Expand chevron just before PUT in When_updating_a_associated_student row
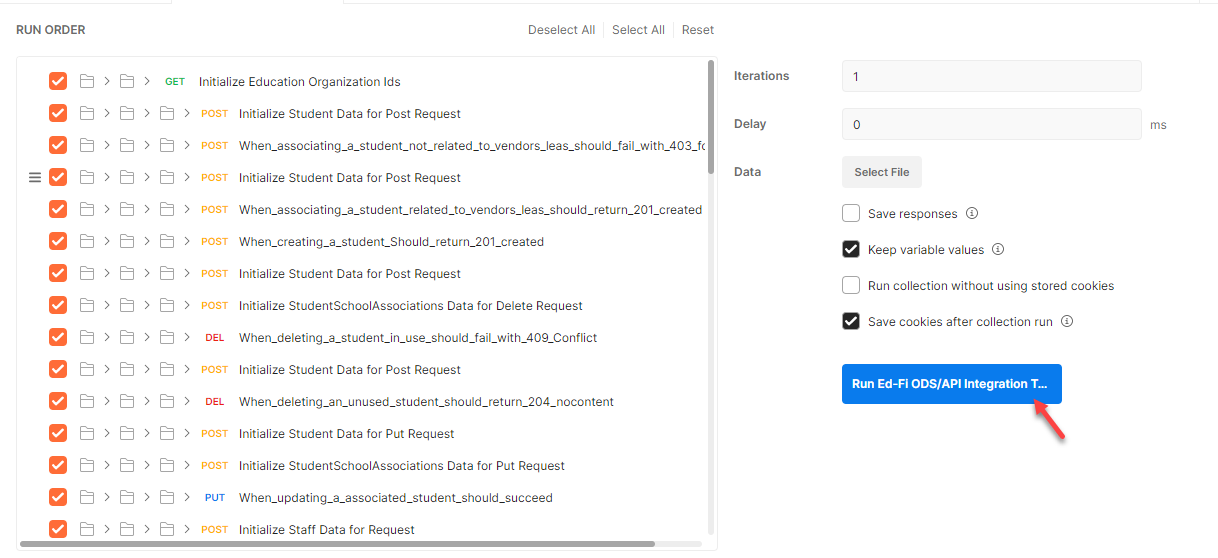Screen dimensions: 1218x558 187,498
